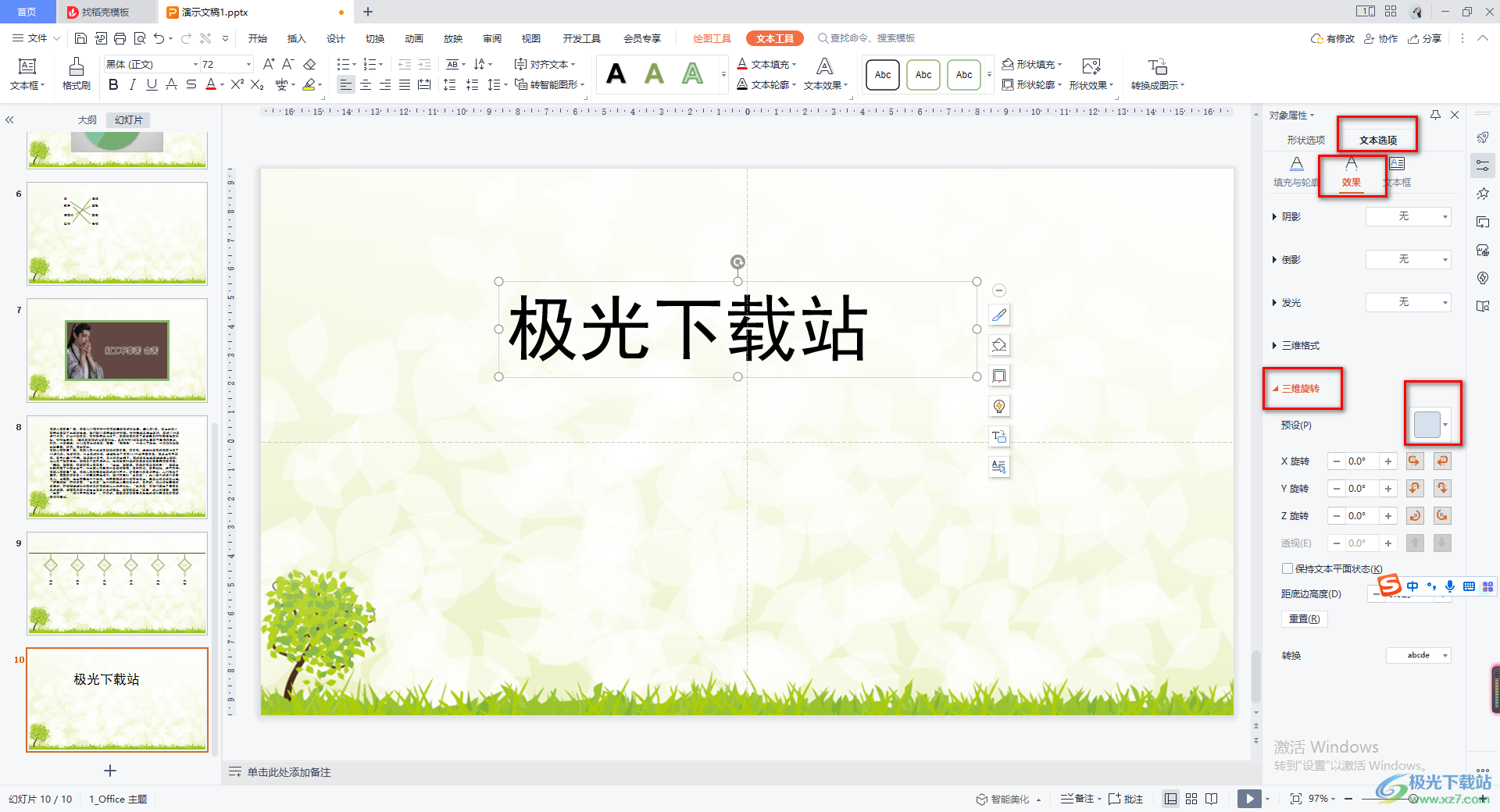Click the Comments button in status bar
Screen dimensions: 1500x812
(1126, 799)
